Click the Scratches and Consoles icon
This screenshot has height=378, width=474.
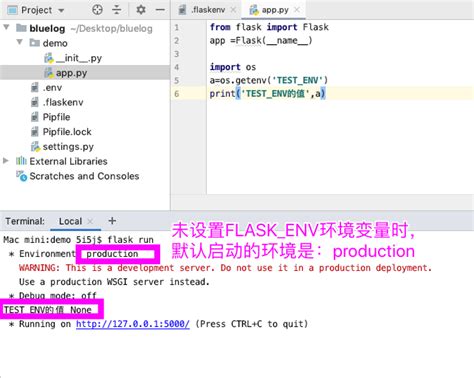[22, 176]
